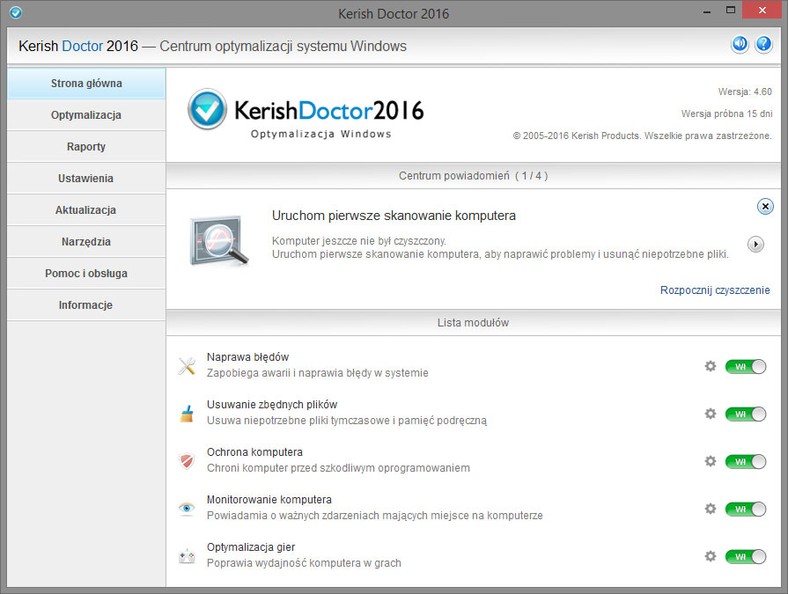Click the sound speaker icon in header

[x=740, y=44]
